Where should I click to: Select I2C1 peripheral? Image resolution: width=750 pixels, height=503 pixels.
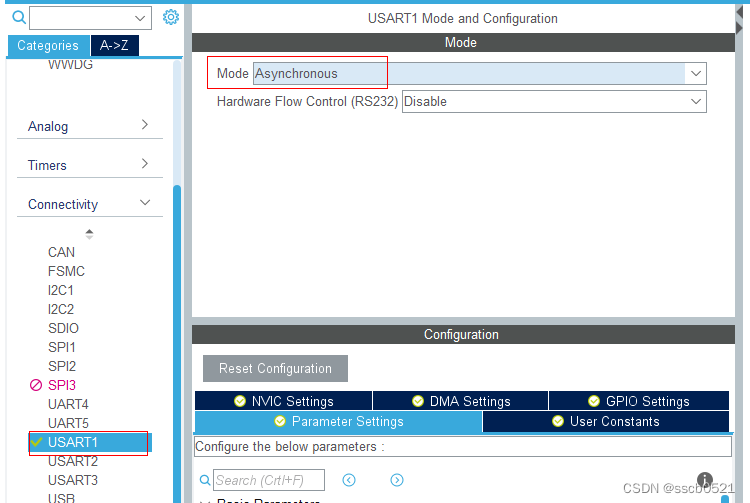pos(60,290)
